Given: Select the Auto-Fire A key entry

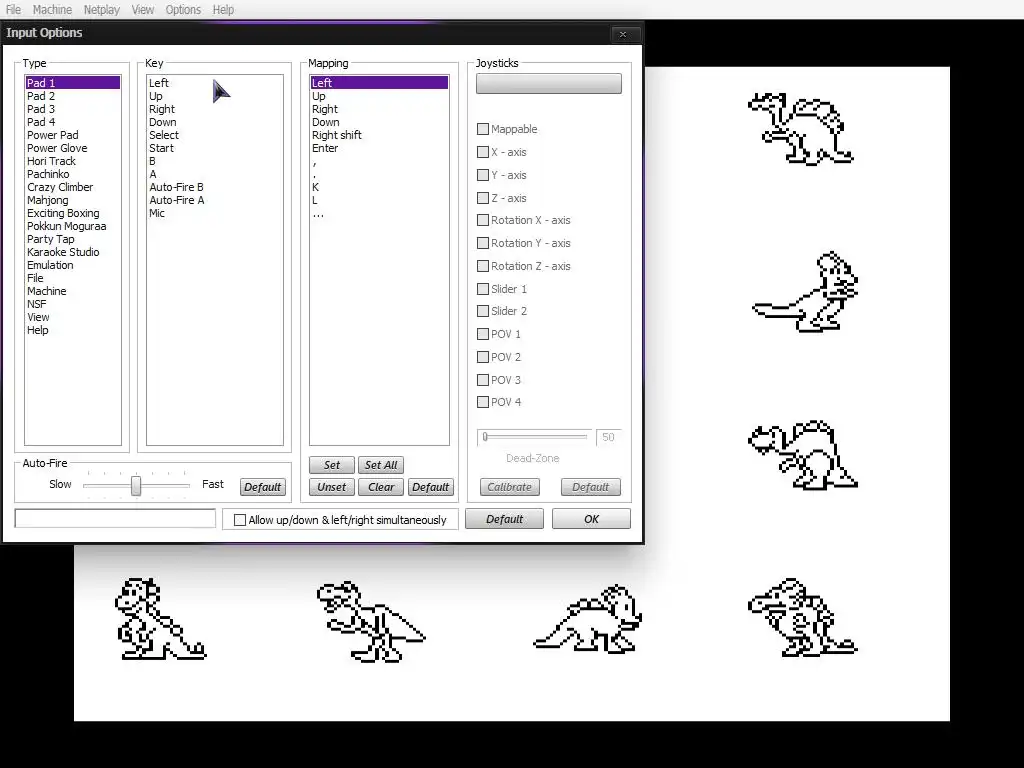Looking at the screenshot, I should click(x=214, y=200).
